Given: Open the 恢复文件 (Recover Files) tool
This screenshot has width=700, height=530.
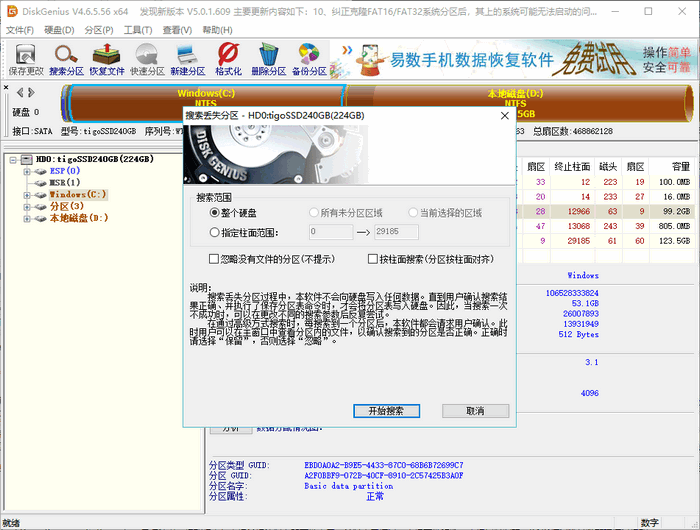Looking at the screenshot, I should 107,59.
